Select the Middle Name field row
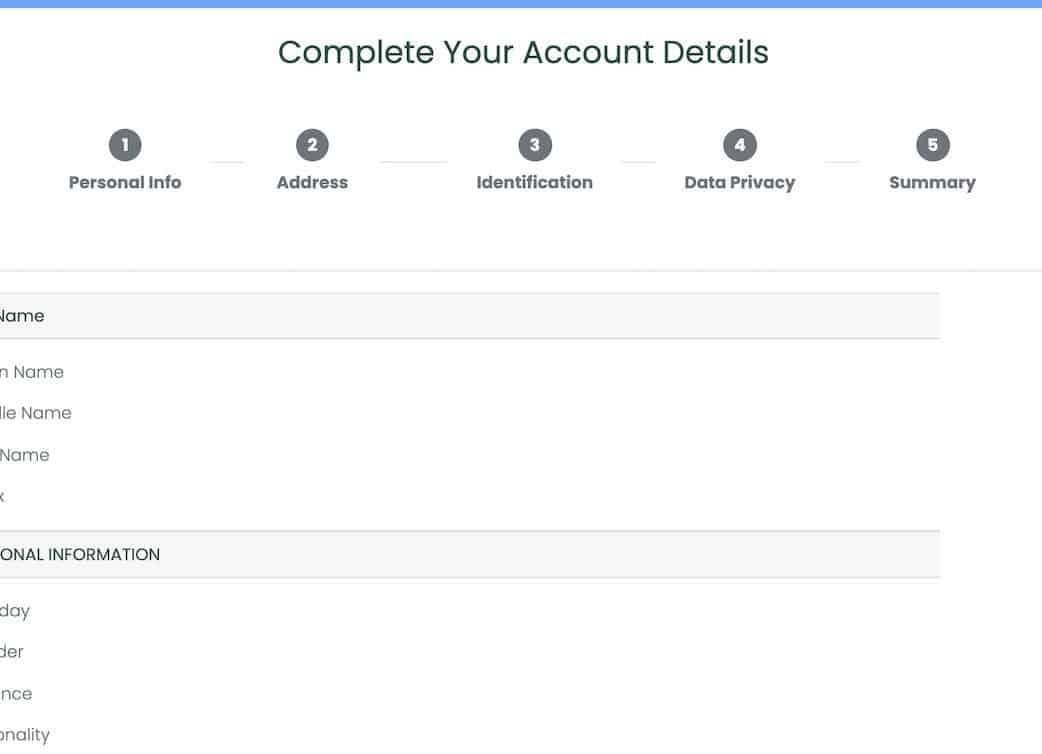Viewport: 1042px width, 754px height. 36,413
